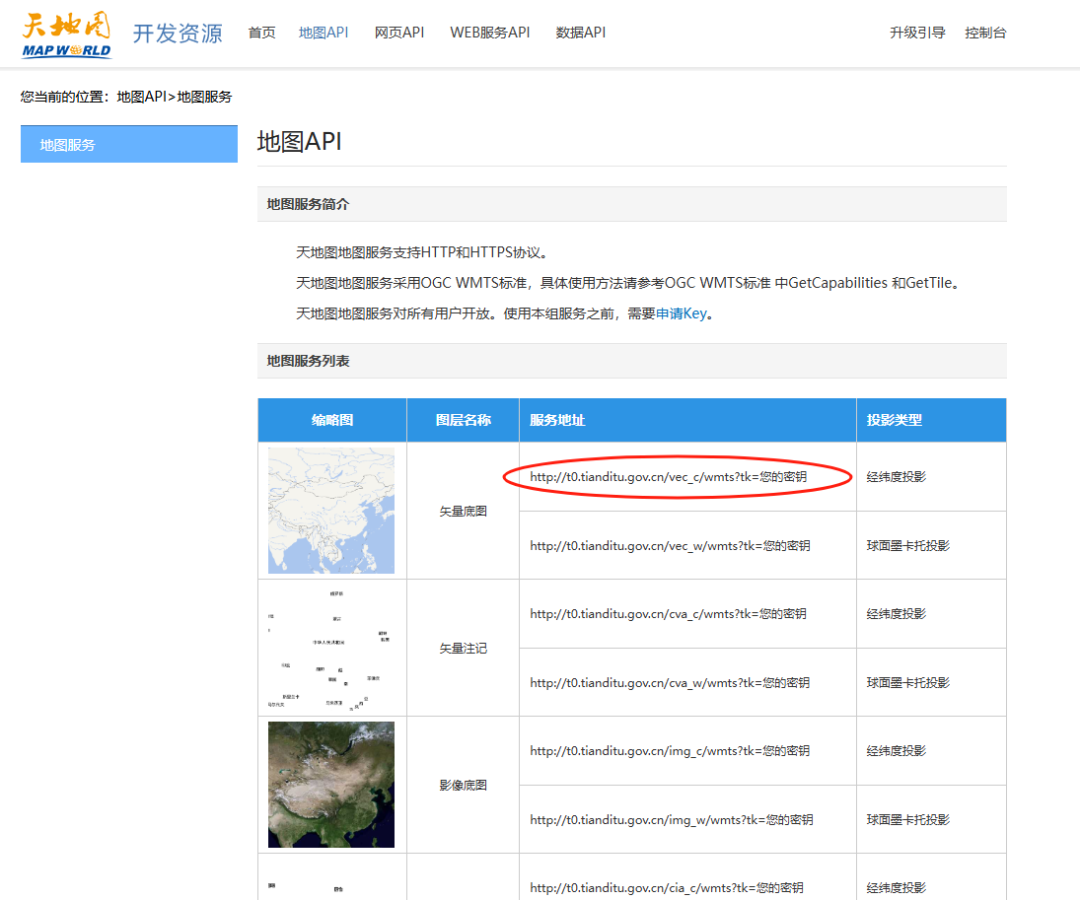Click the 矢量注记 thumbnail image
The width and height of the screenshot is (1080, 900).
pyautogui.click(x=331, y=647)
